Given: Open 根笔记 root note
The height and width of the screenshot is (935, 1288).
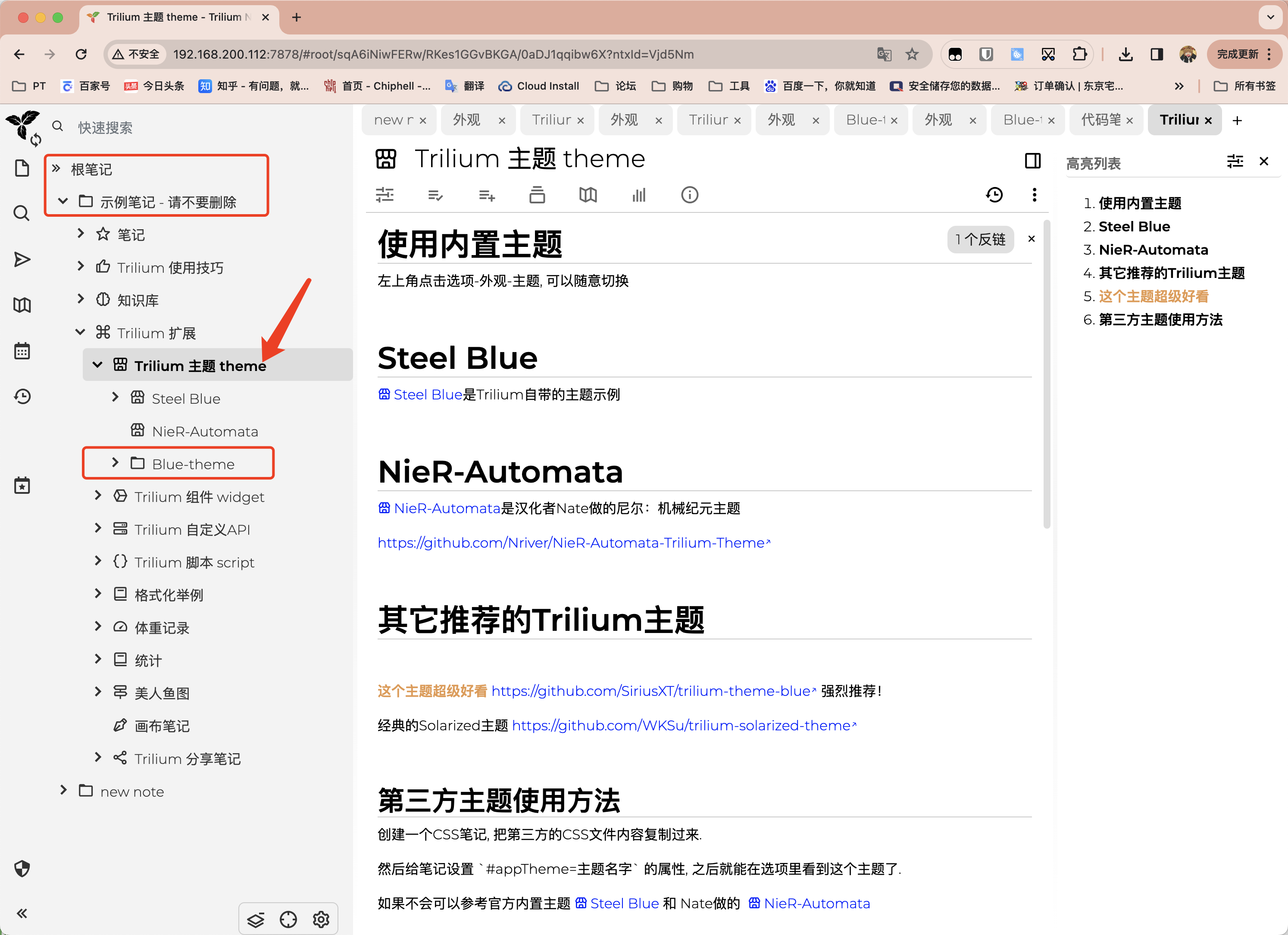Looking at the screenshot, I should (91, 169).
